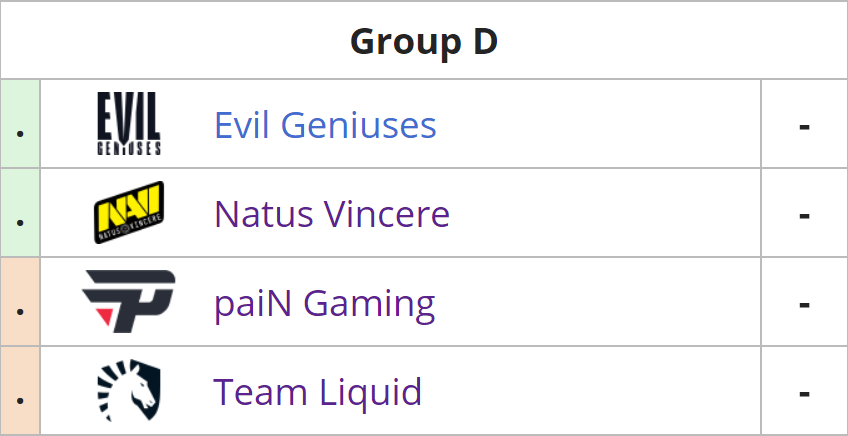Screen dimensions: 848x436
Task: Click peach position cell beside paiN Gaming
Action: point(20,301)
